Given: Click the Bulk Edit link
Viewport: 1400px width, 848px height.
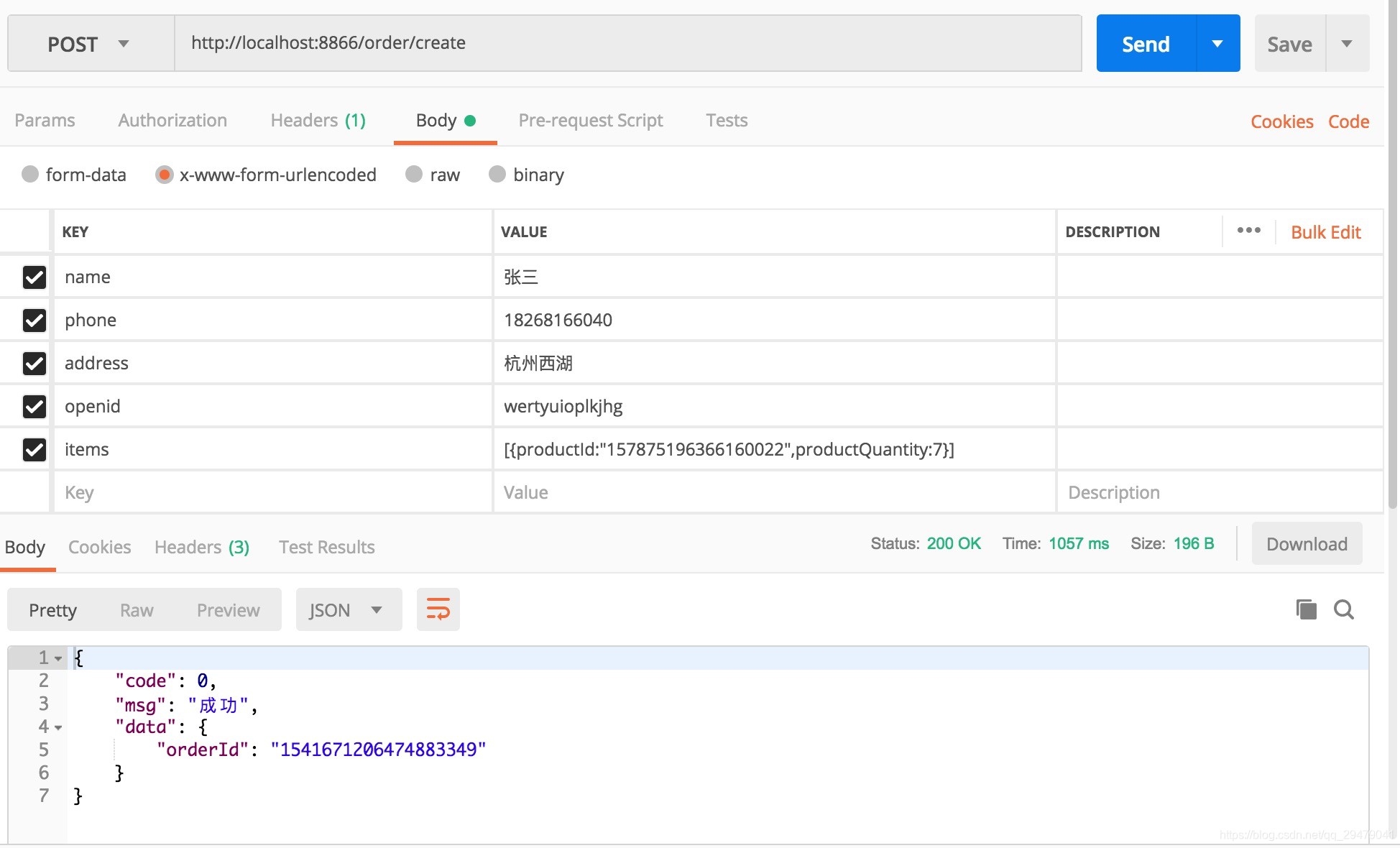Looking at the screenshot, I should [x=1325, y=232].
